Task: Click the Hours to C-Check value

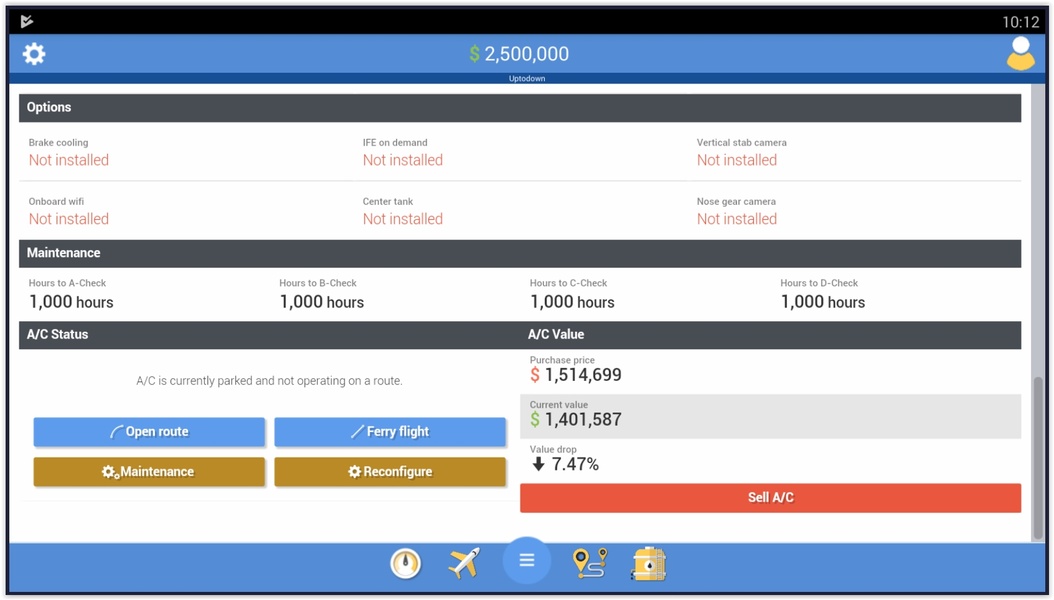Action: (x=572, y=302)
